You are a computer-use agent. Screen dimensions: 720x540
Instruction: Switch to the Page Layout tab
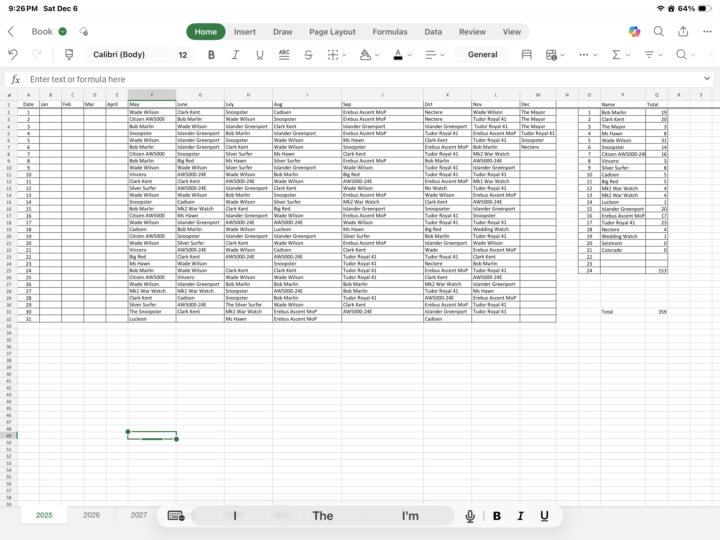pyautogui.click(x=332, y=32)
